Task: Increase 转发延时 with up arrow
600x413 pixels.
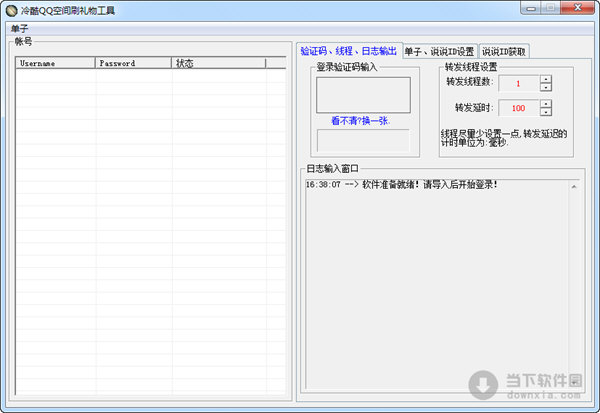Action: click(x=546, y=104)
